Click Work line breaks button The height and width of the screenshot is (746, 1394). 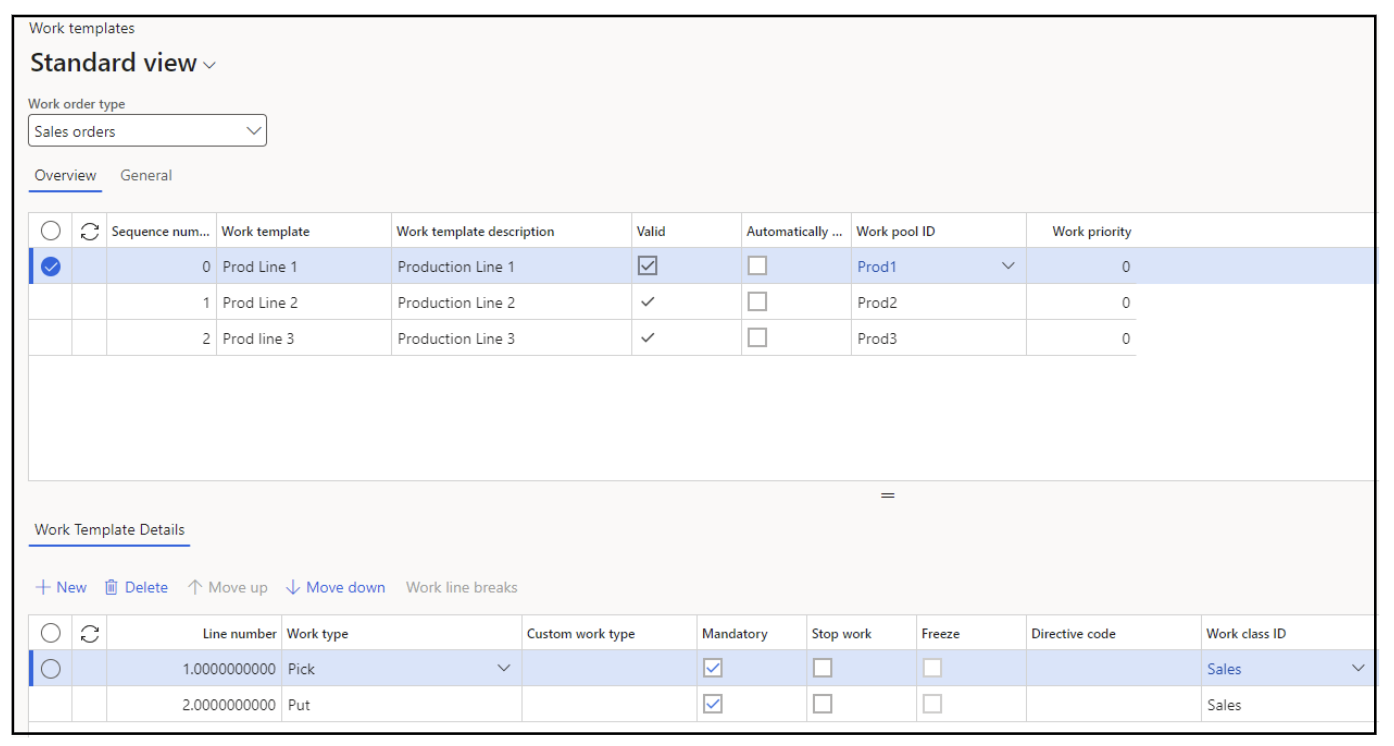coord(461,587)
